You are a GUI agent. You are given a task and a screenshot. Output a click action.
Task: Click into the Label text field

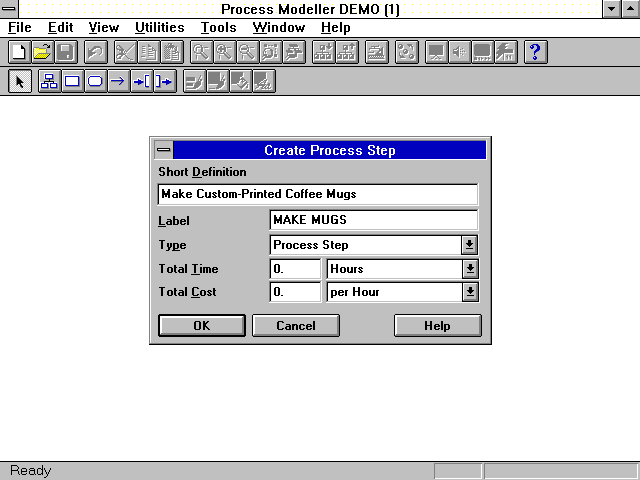[x=373, y=220]
